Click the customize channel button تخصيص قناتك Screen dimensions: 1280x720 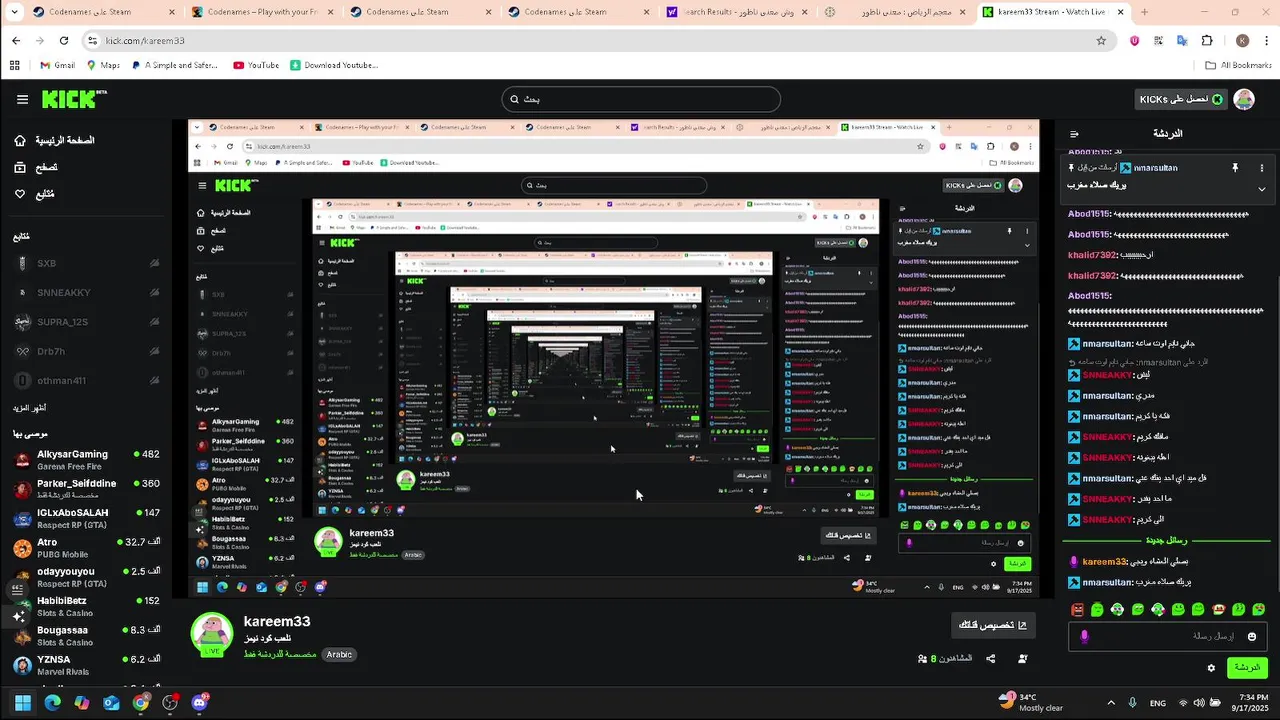(x=993, y=625)
